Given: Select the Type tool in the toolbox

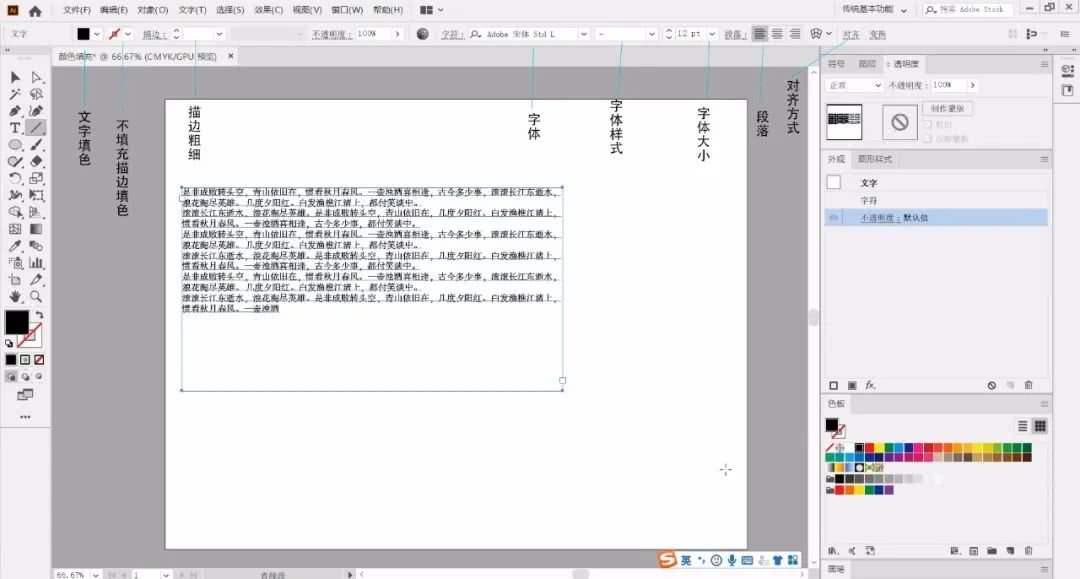Looking at the screenshot, I should pyautogui.click(x=16, y=128).
